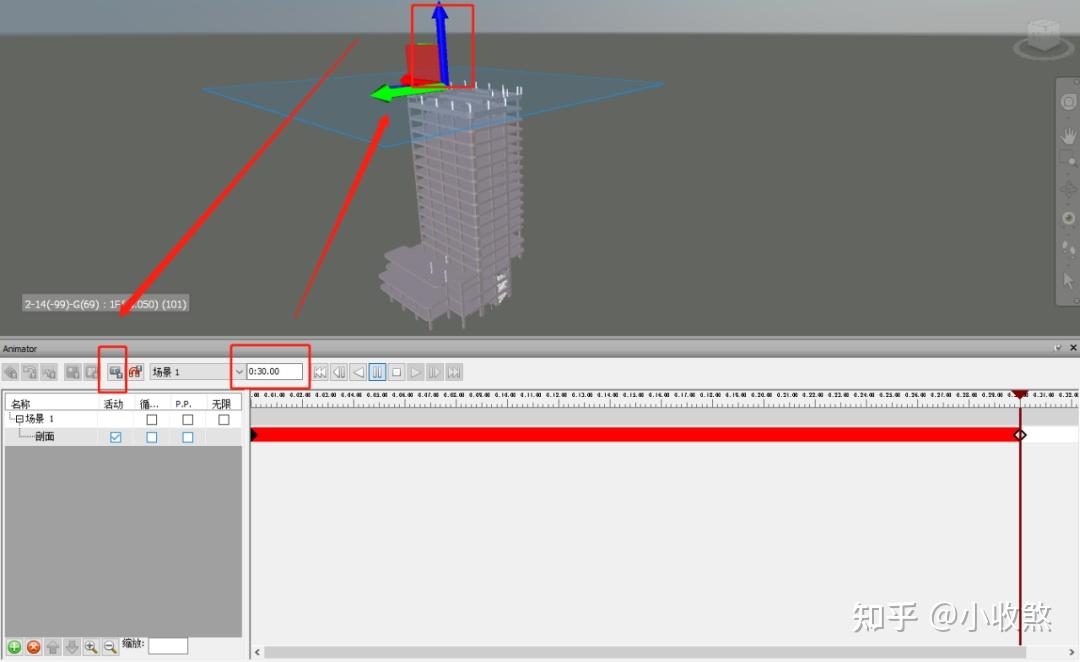Screen dimensions: 1080x662
Task: Add a new animation scene with green plus icon
Action: tap(14, 646)
